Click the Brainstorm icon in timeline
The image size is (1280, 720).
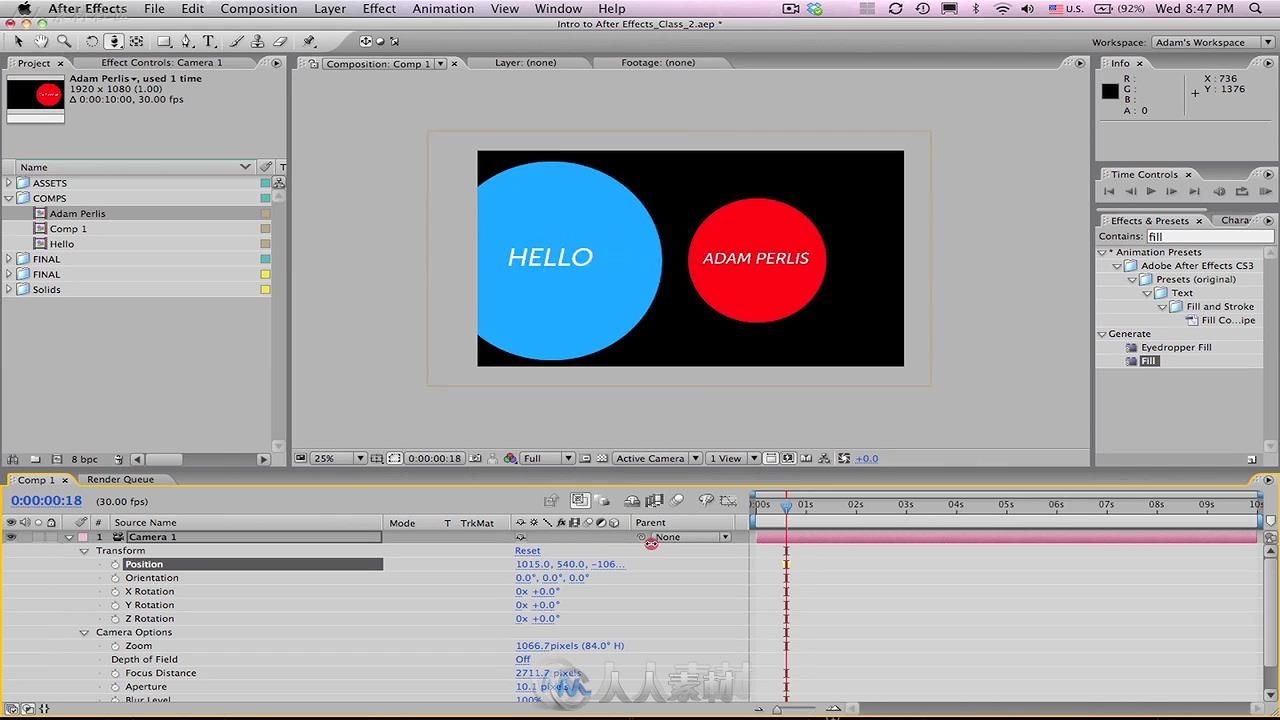pyautogui.click(x=706, y=500)
